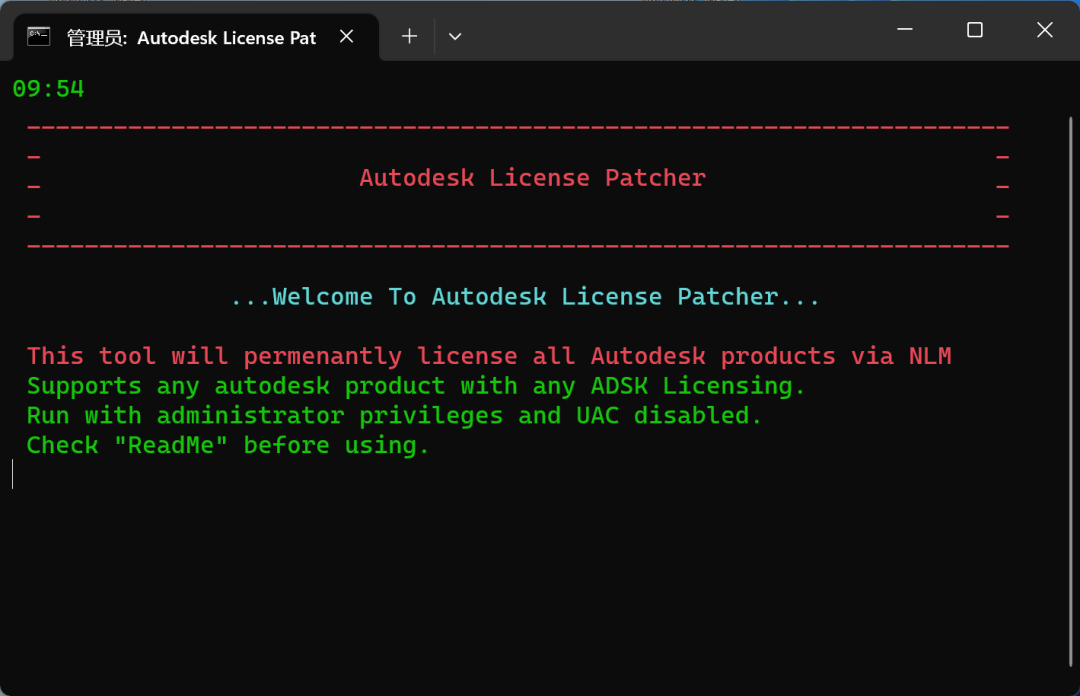The image size is (1080, 696).
Task: Click the "Supports any autodesk product" line
Action: coord(416,386)
